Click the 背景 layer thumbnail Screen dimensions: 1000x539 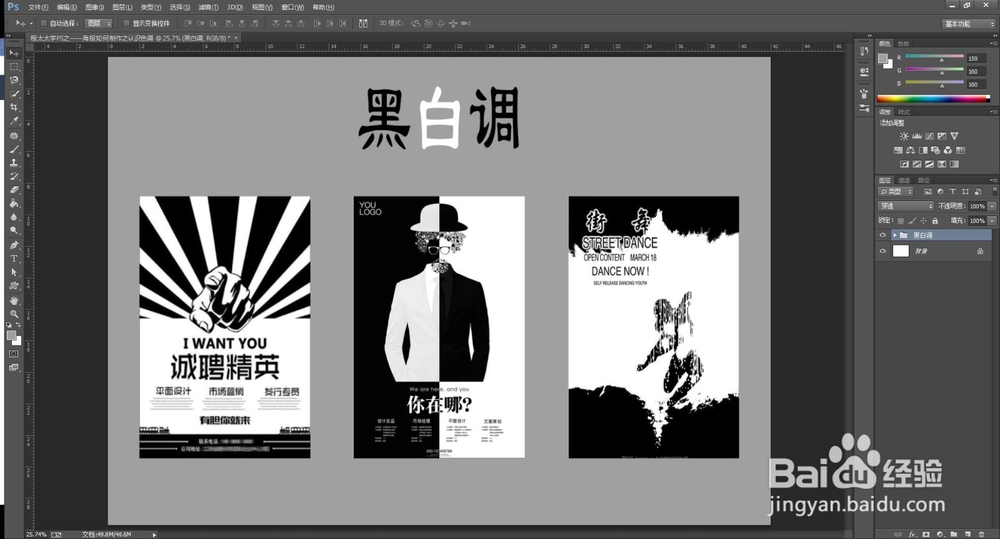pos(901,251)
